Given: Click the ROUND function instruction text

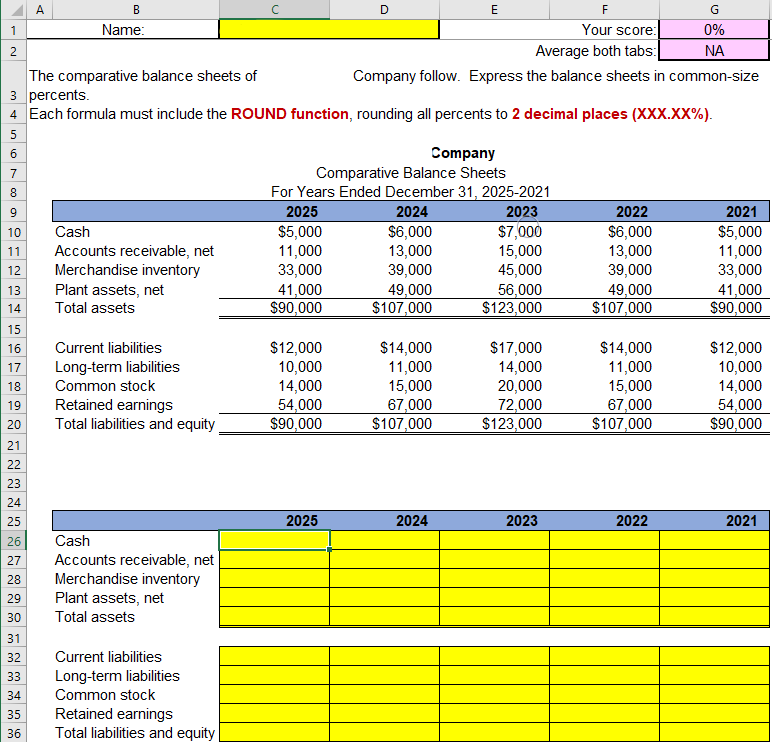Looking at the screenshot, I should [x=290, y=114].
